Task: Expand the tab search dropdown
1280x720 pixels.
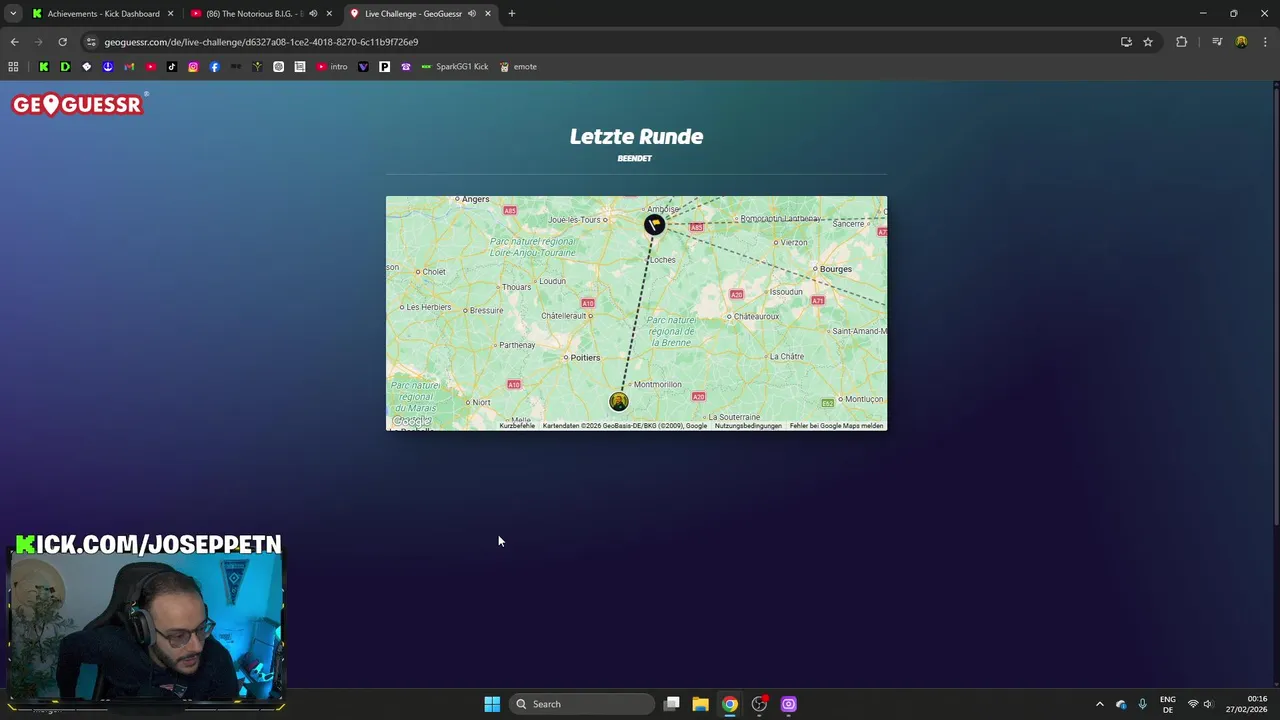Action: point(13,14)
